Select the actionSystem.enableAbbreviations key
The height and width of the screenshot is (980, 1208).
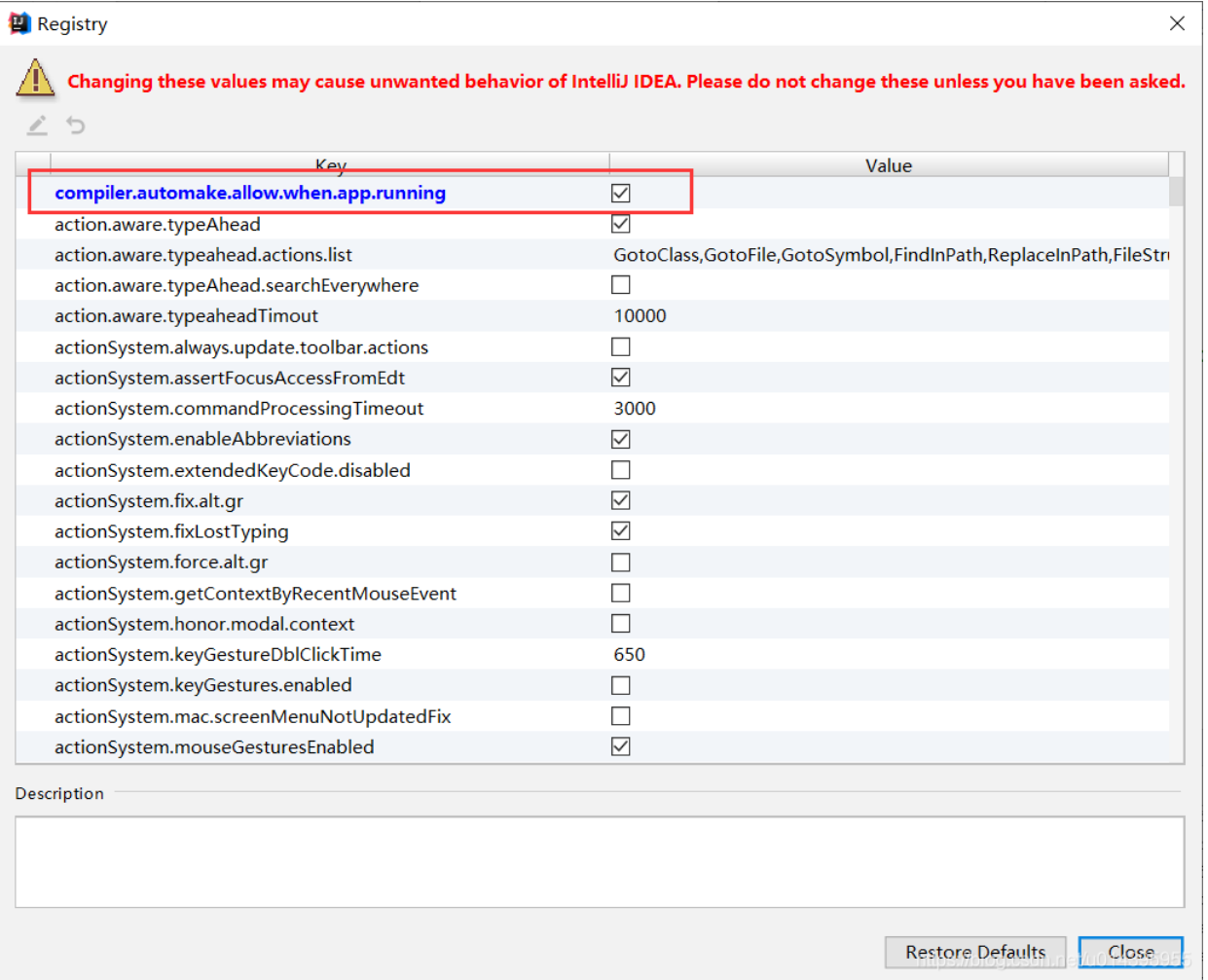point(202,439)
